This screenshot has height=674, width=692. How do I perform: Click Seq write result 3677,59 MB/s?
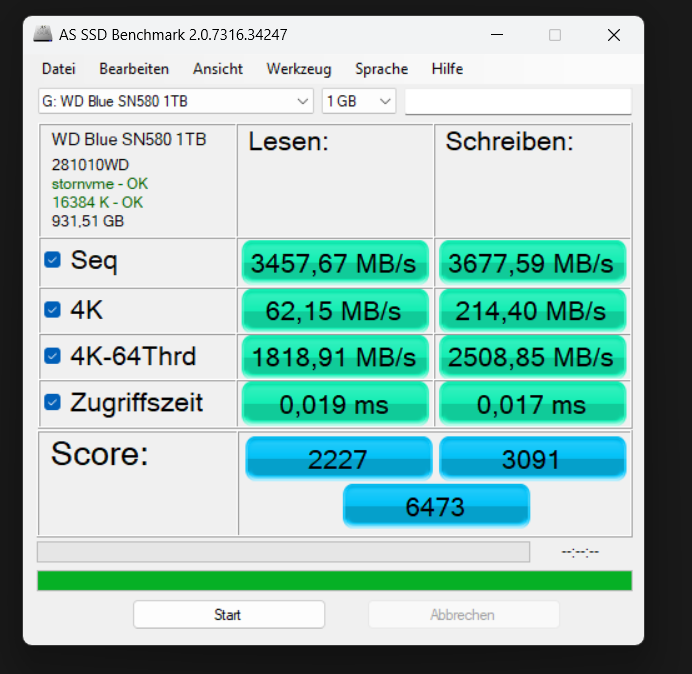click(x=532, y=263)
